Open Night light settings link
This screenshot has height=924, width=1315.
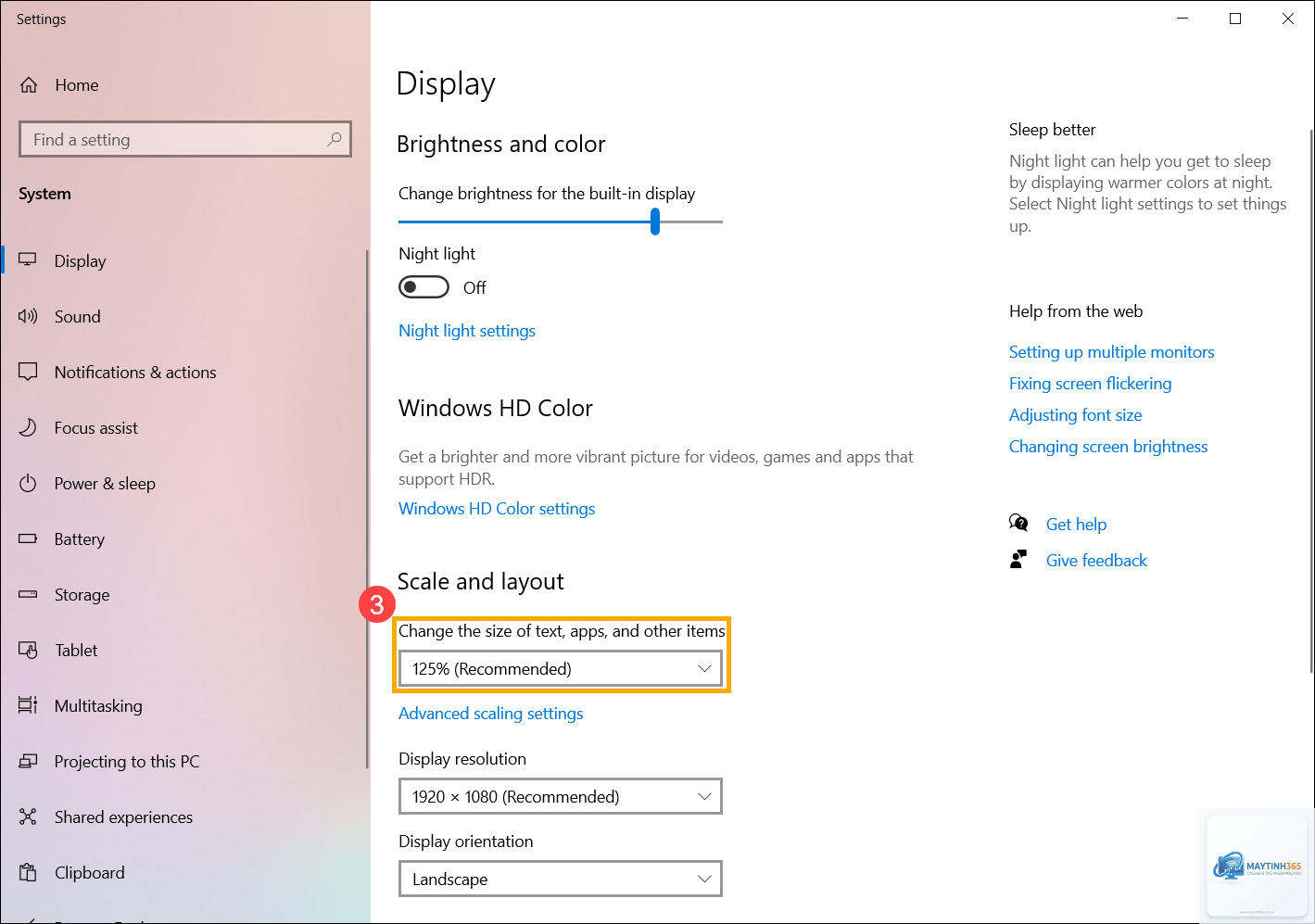click(467, 331)
